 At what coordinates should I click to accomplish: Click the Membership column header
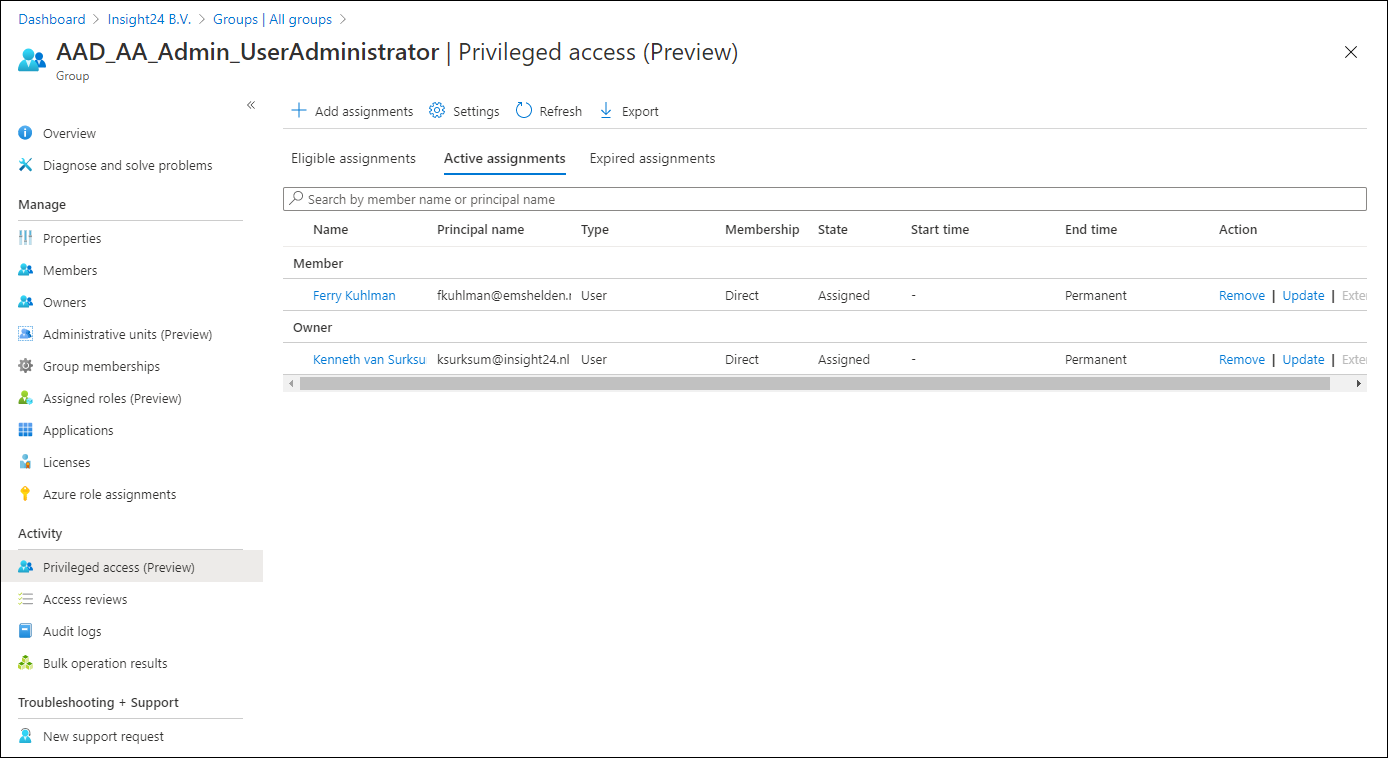[762, 229]
